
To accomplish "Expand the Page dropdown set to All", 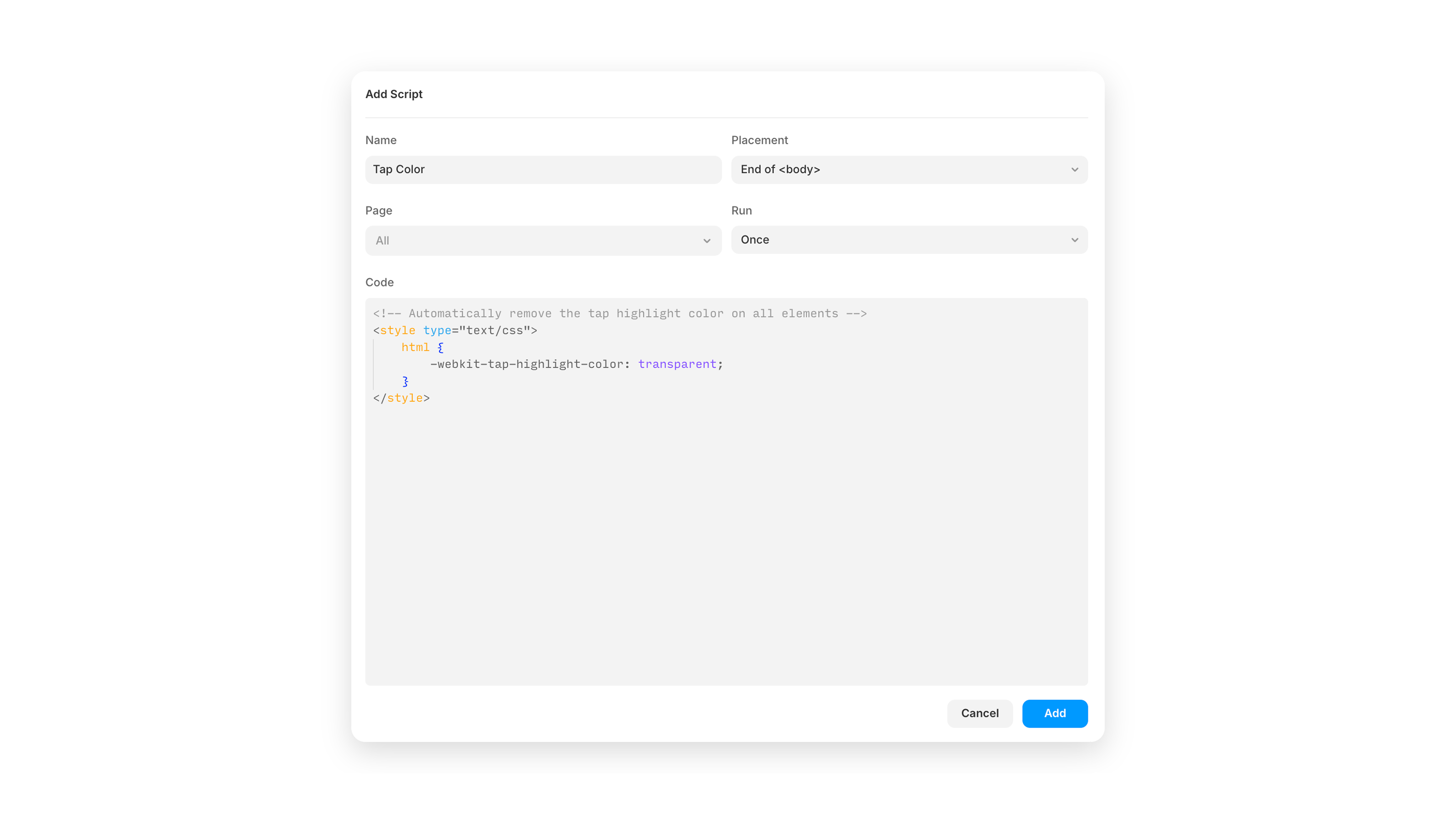I will click(x=543, y=241).
